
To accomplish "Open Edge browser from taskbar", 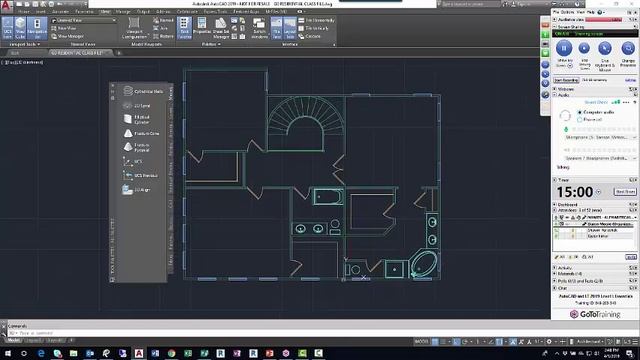I will coord(41,353).
